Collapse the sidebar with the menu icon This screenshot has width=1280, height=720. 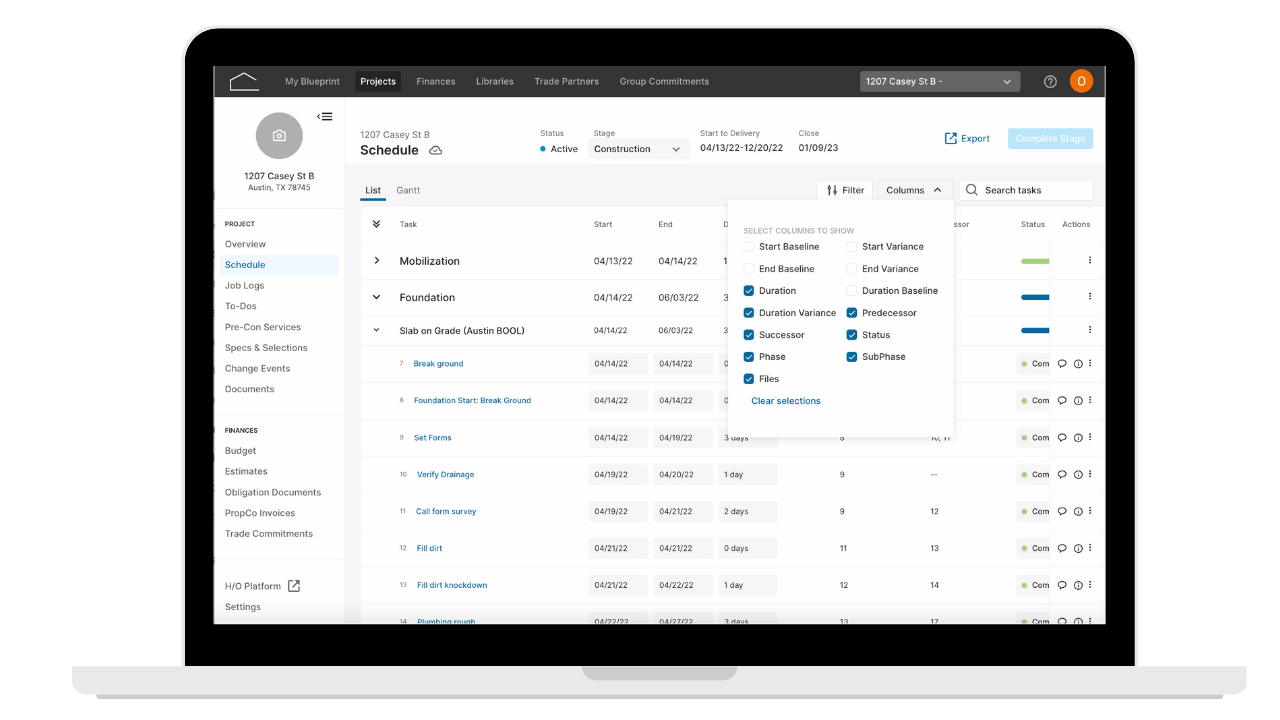pos(325,117)
